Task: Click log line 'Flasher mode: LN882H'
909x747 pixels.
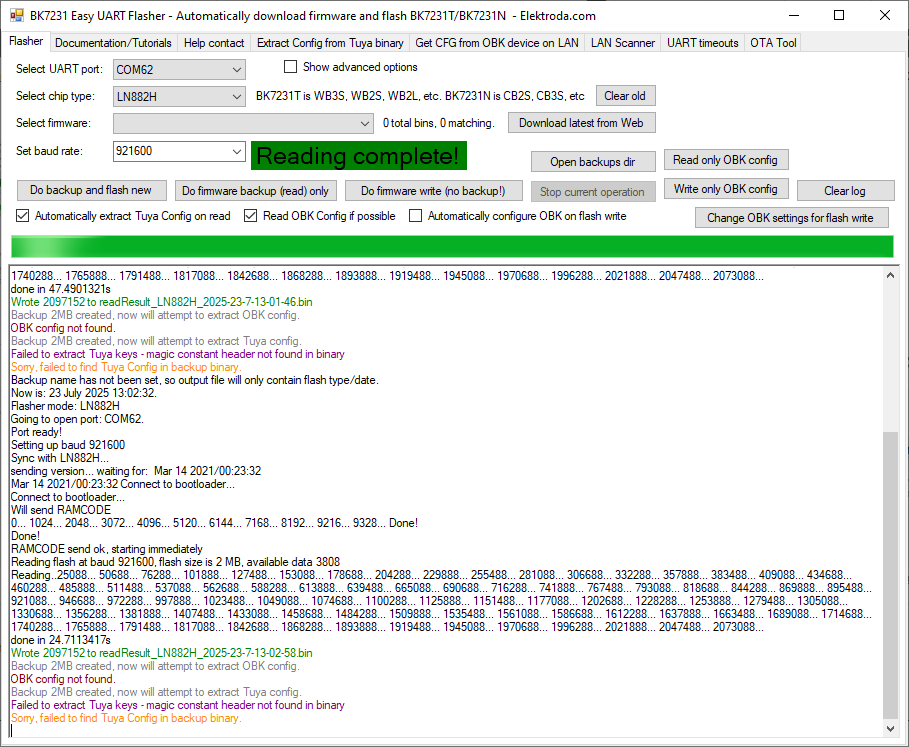Action: point(66,406)
